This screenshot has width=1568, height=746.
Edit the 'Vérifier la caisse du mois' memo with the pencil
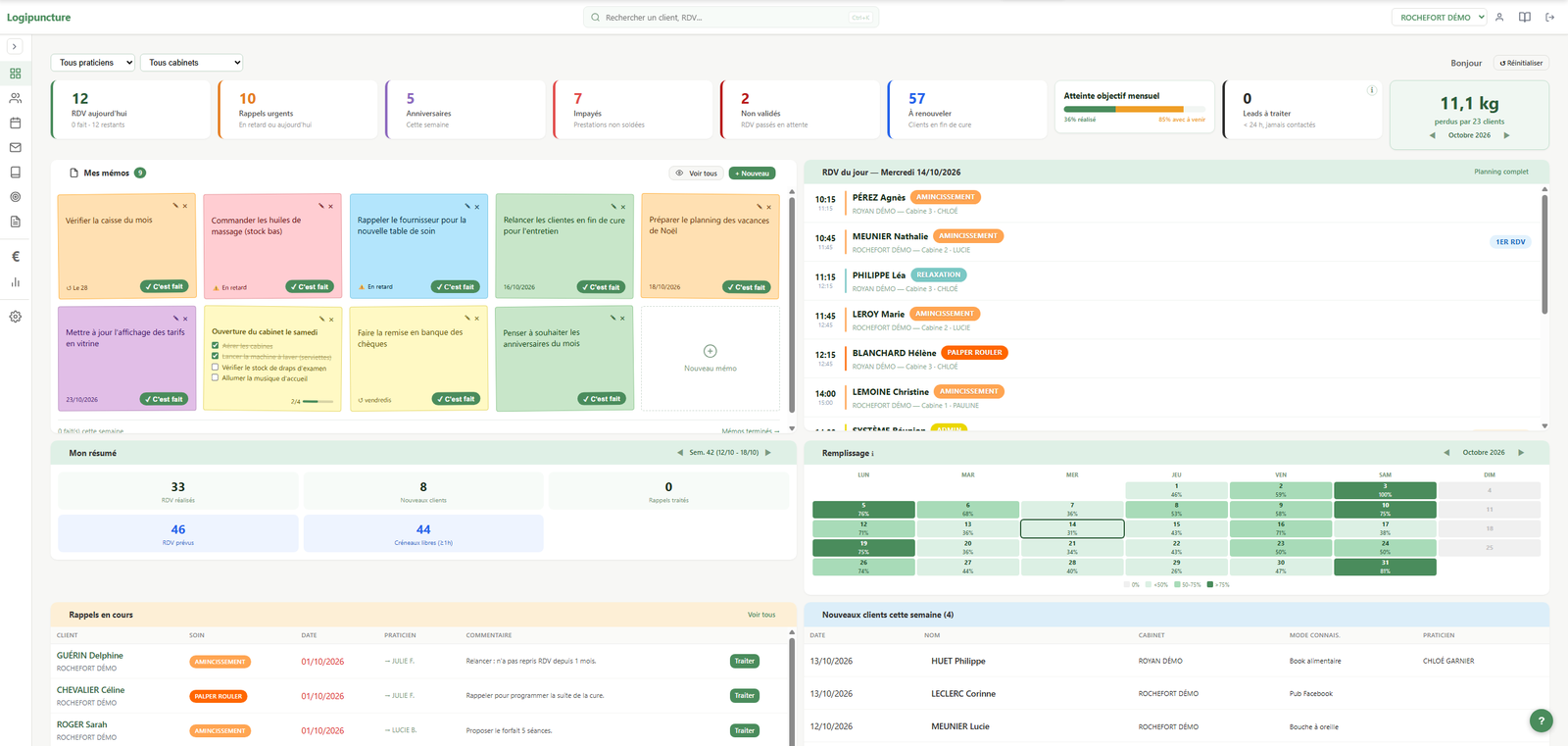pyautogui.click(x=175, y=206)
